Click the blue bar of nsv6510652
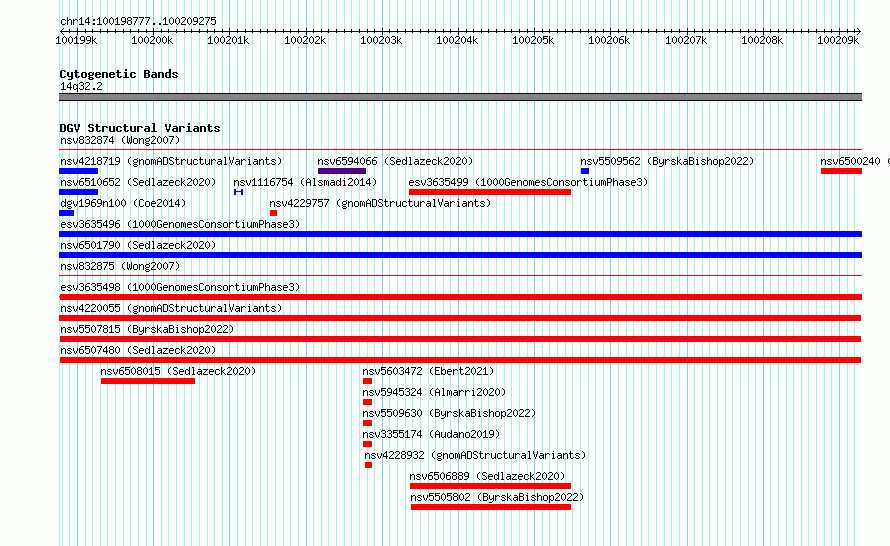This screenshot has height=546, width=890. (x=78, y=192)
